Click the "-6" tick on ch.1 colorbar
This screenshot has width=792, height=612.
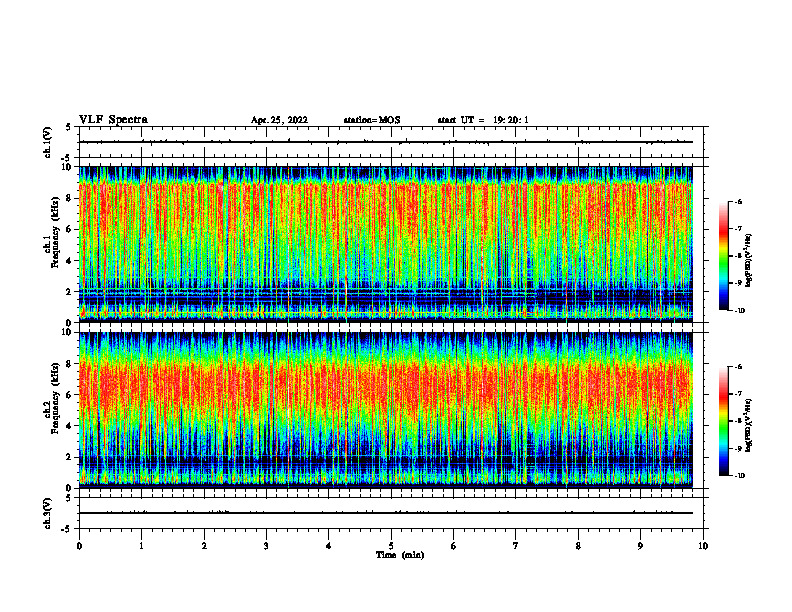click(739, 201)
